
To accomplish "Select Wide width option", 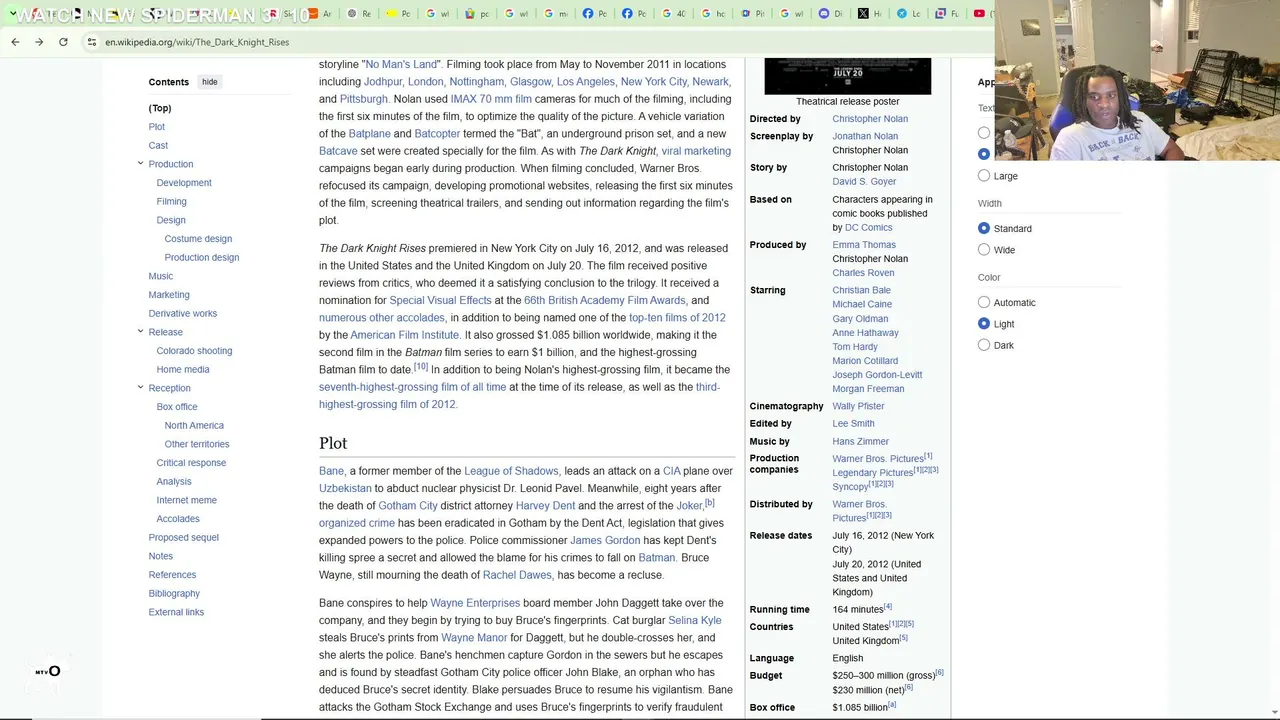I will (984, 250).
